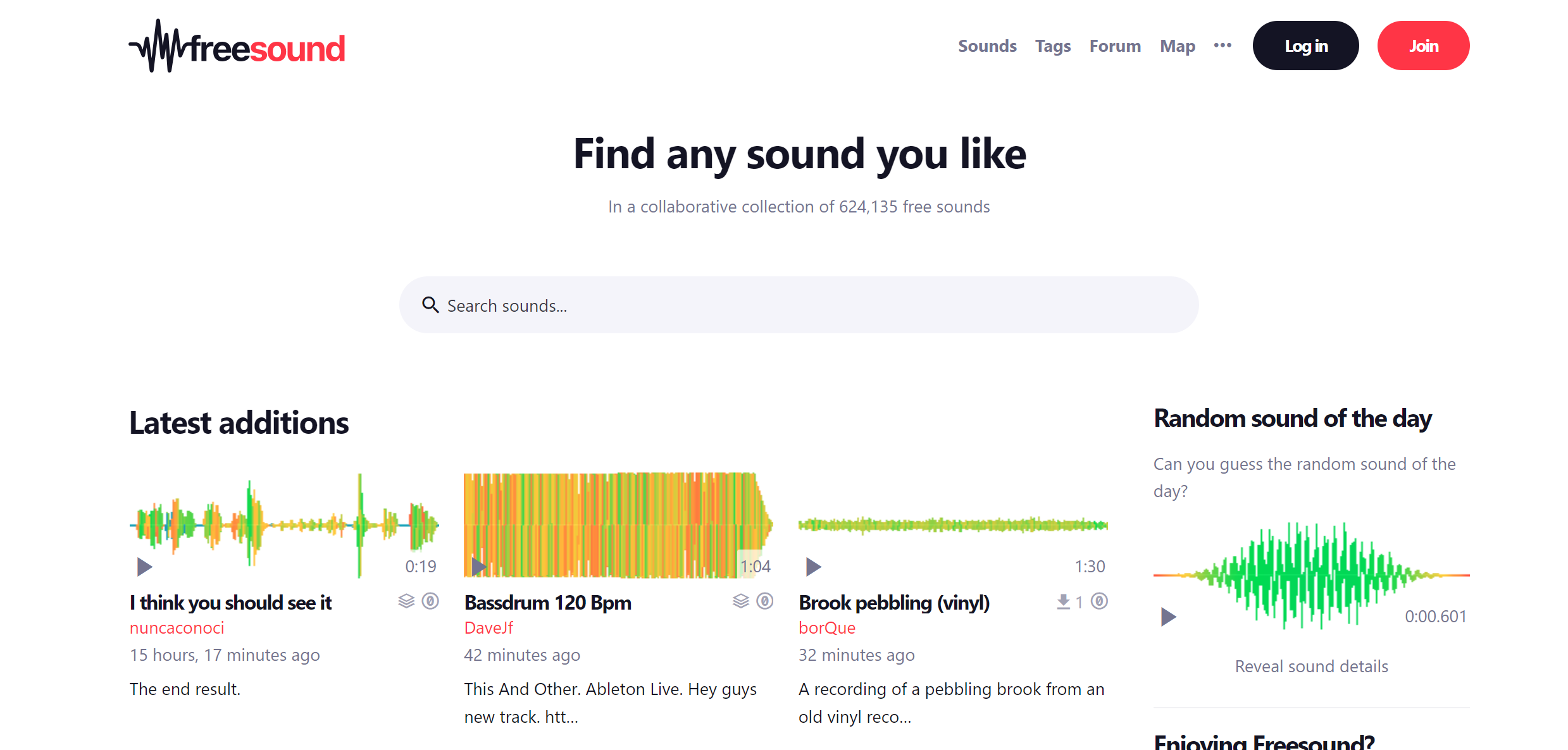Click CC0 license icon for Brook pebbling
Image resolution: width=1568 pixels, height=750 pixels.
pyautogui.click(x=1100, y=601)
